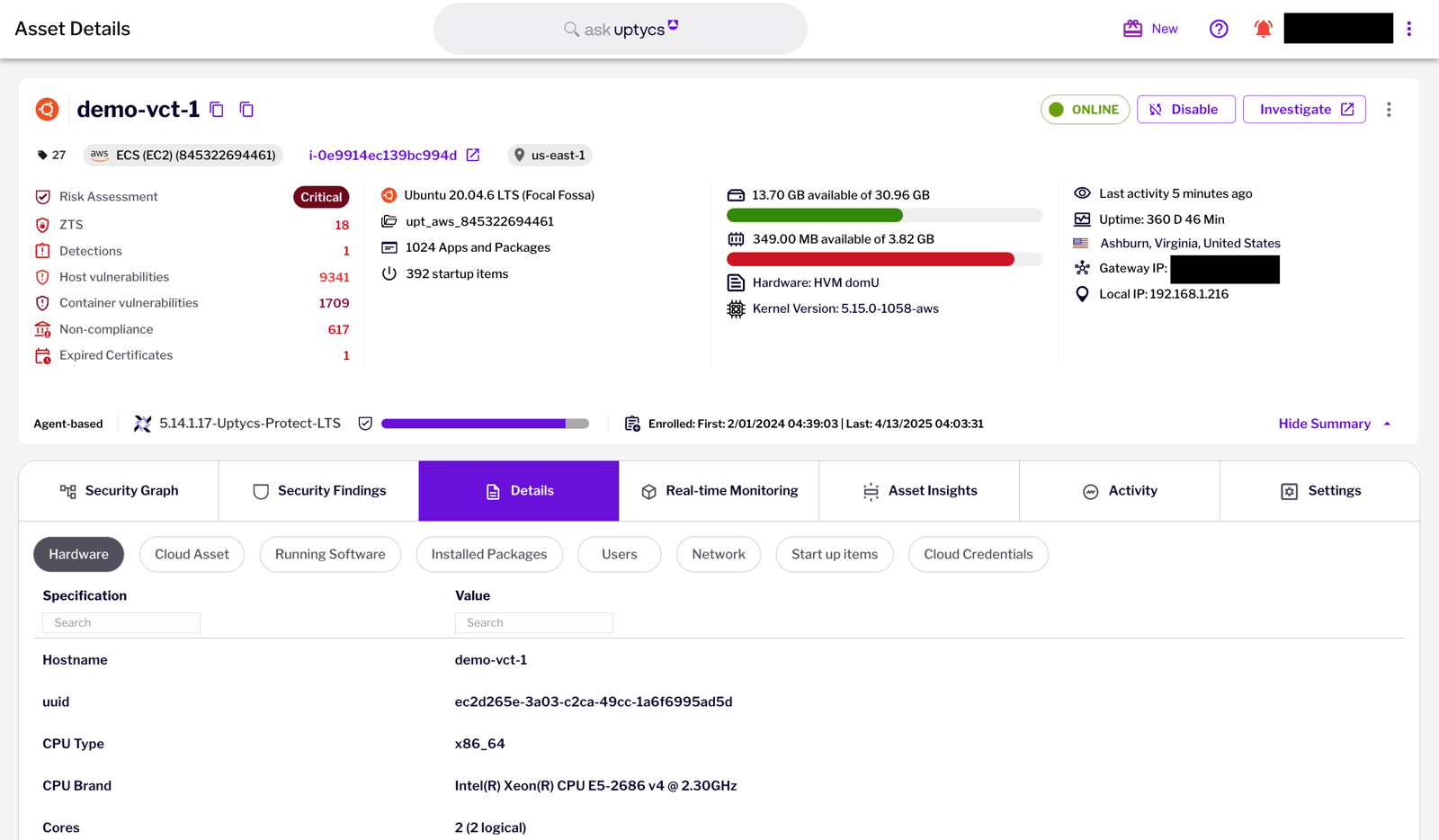
Task: Click the Kernel Version chip icon
Action: pos(736,308)
